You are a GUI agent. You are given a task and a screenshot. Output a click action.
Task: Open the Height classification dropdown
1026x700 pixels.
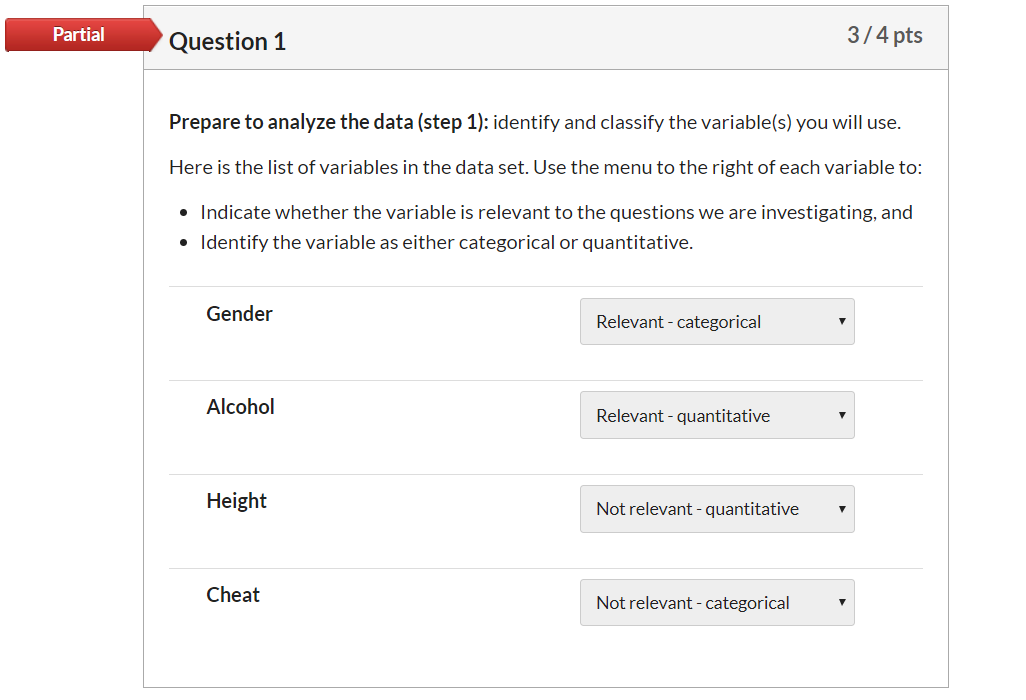pos(717,509)
